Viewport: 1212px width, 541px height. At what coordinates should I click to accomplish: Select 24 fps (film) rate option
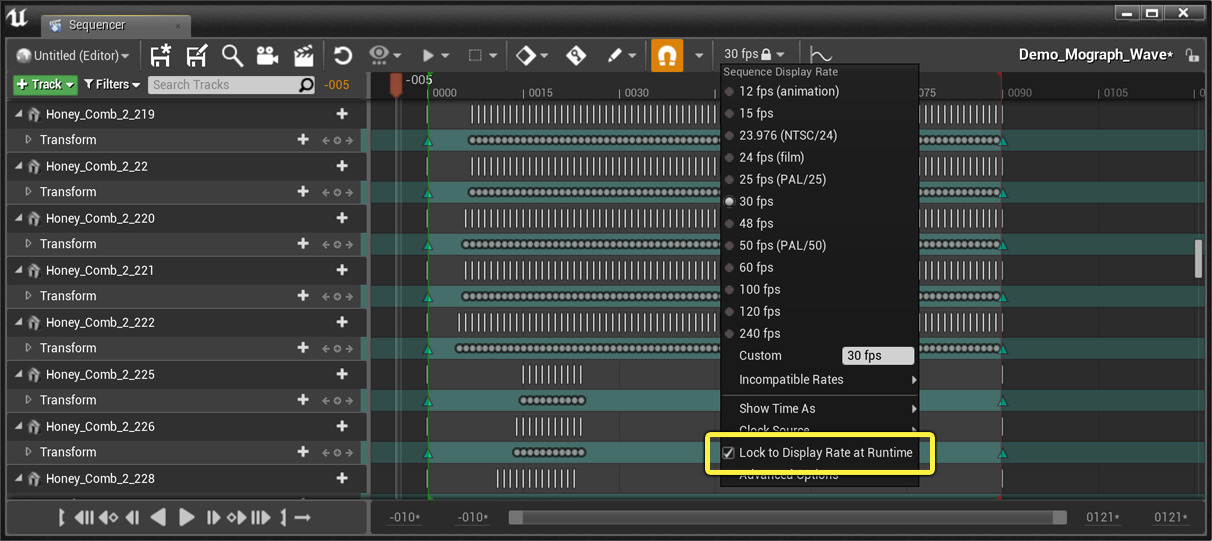pyautogui.click(x=771, y=157)
